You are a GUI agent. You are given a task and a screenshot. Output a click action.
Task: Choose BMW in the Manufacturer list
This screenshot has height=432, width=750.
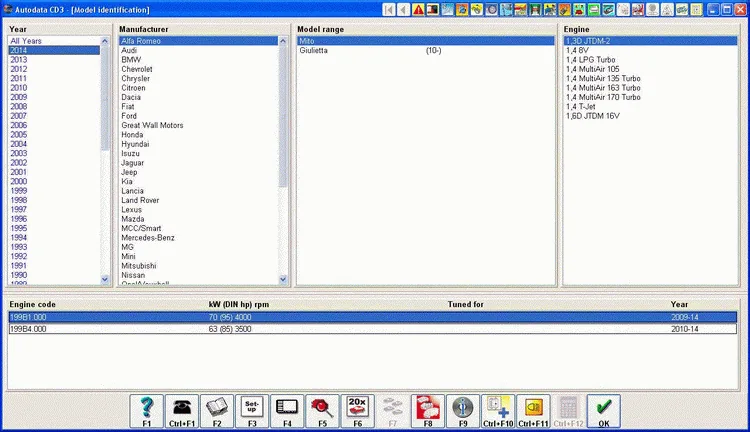click(x=199, y=60)
